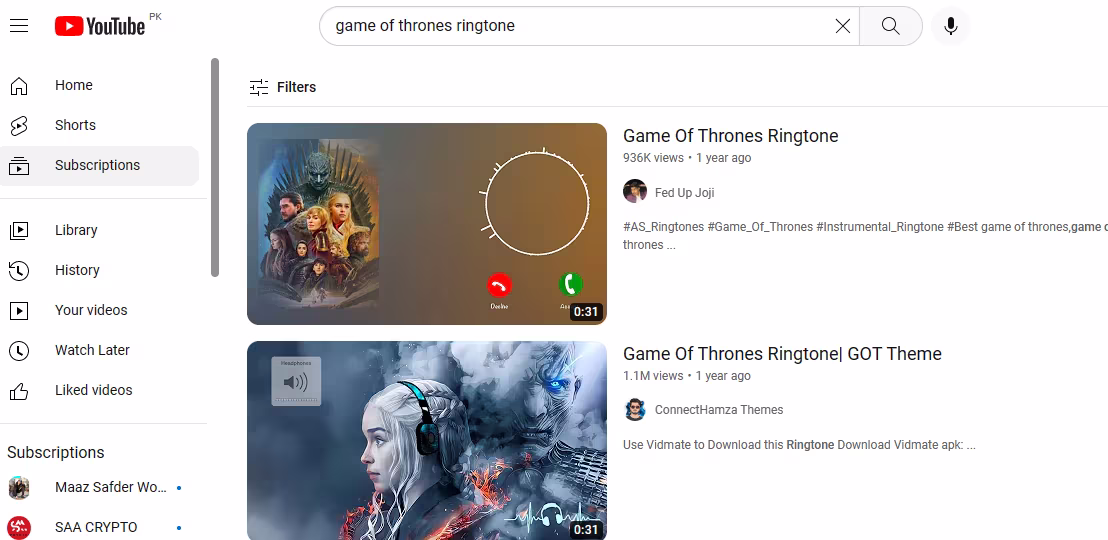Image resolution: width=1108 pixels, height=540 pixels.
Task: Click '936K views' text
Action: pos(653,158)
